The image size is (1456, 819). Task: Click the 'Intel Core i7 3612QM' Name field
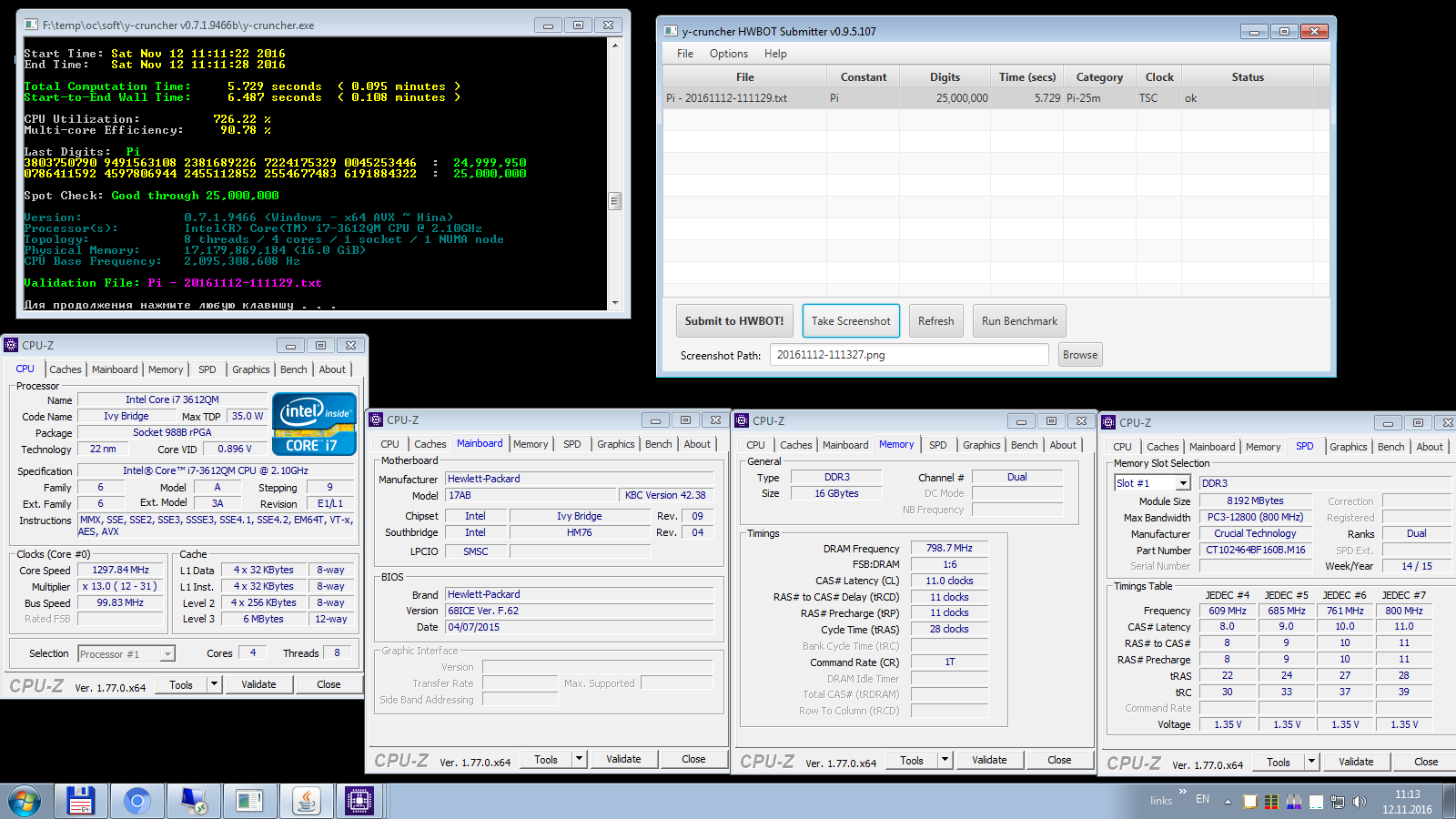tap(172, 399)
